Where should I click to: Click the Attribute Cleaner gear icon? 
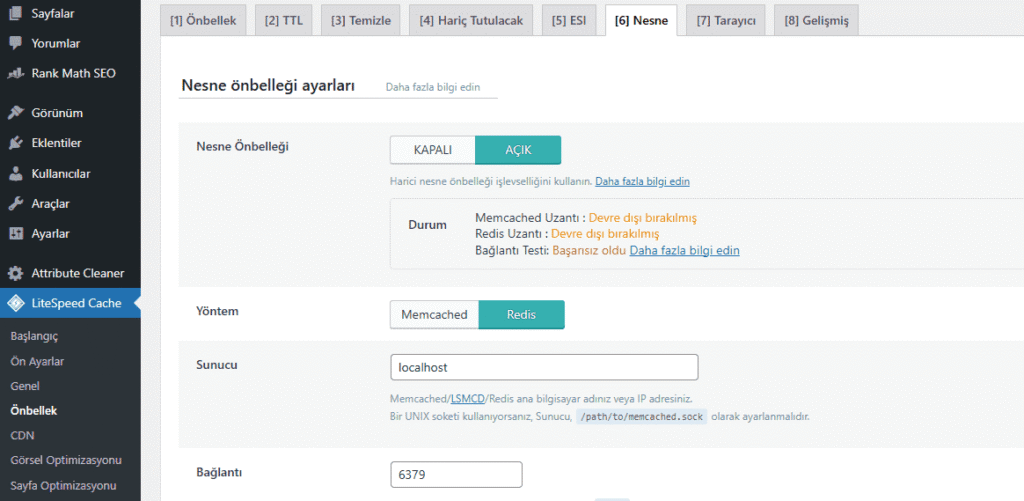point(15,273)
